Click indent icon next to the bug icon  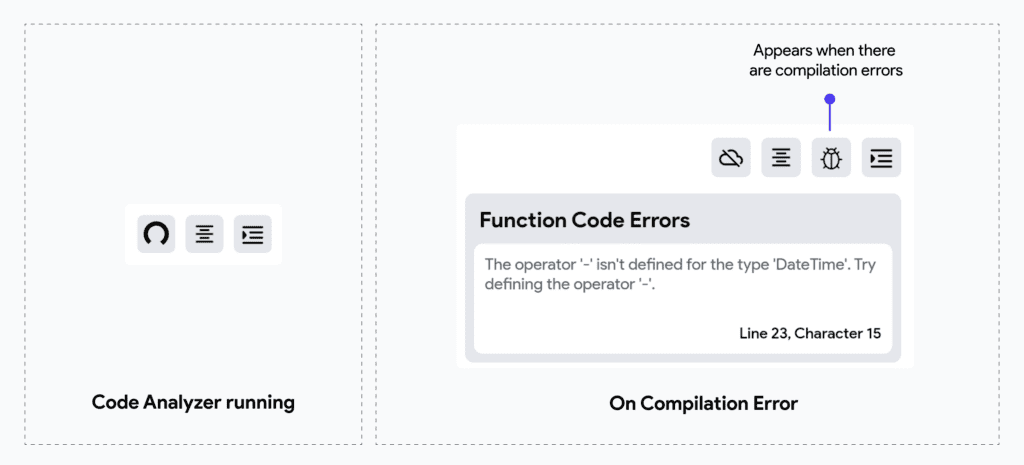click(881, 158)
